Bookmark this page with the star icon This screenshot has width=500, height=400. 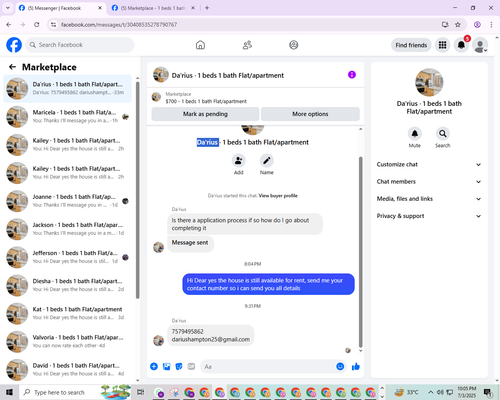pos(458,25)
